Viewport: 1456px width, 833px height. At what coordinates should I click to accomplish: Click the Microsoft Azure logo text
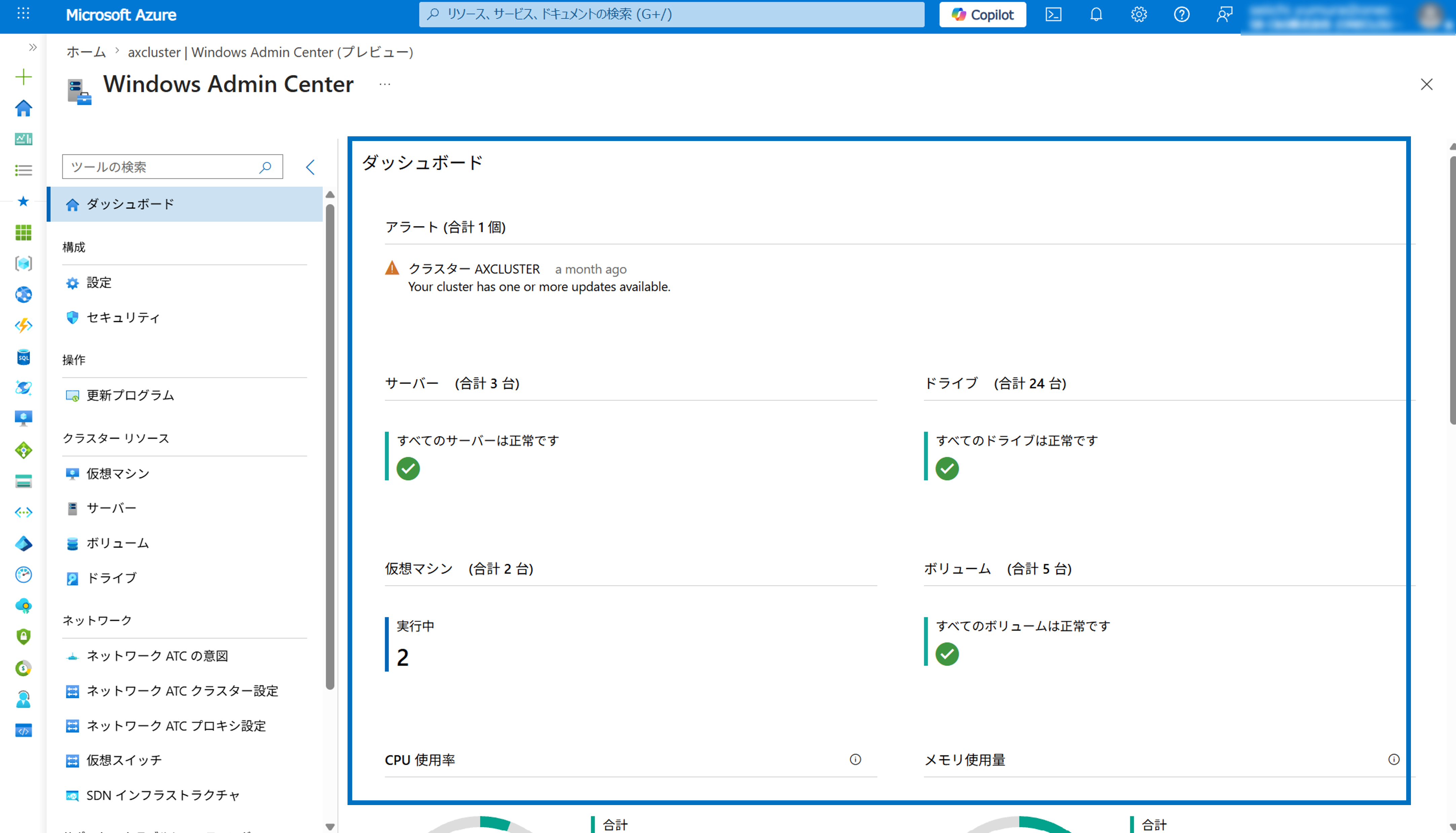point(121,15)
